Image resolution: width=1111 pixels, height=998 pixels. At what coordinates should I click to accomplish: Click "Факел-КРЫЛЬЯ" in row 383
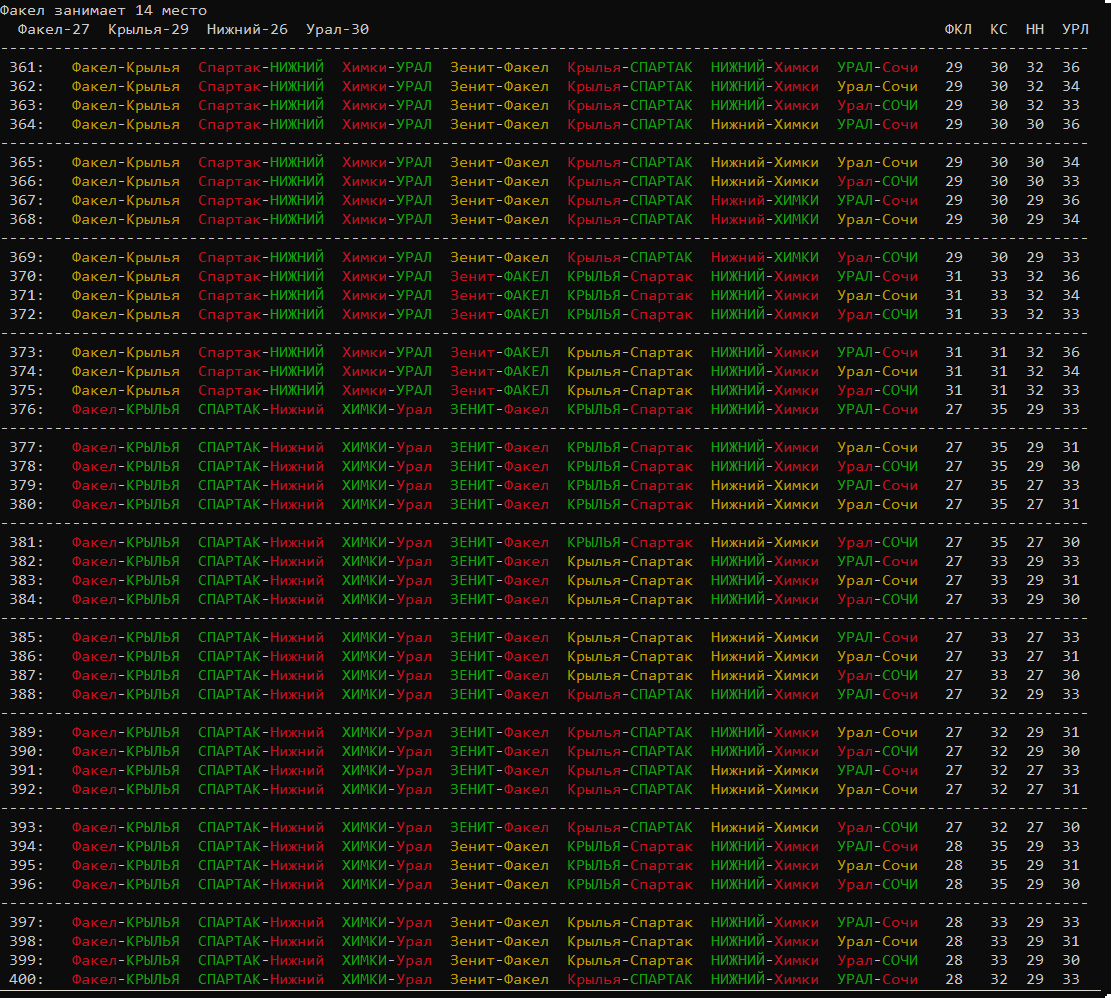pos(125,581)
